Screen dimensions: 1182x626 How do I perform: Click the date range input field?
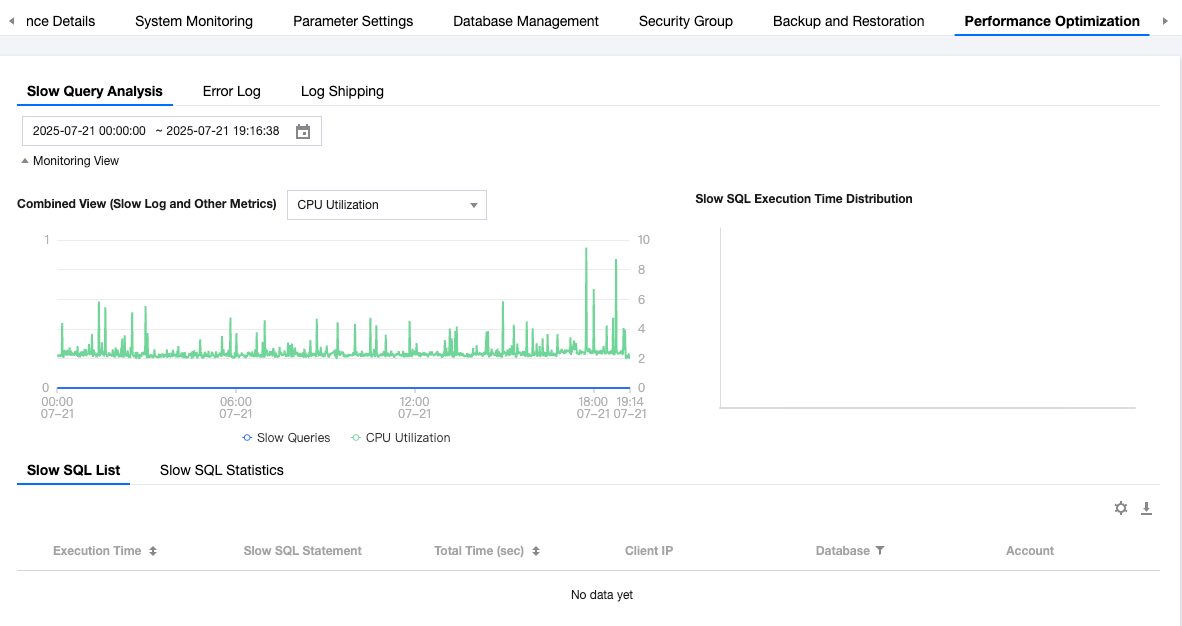156,131
